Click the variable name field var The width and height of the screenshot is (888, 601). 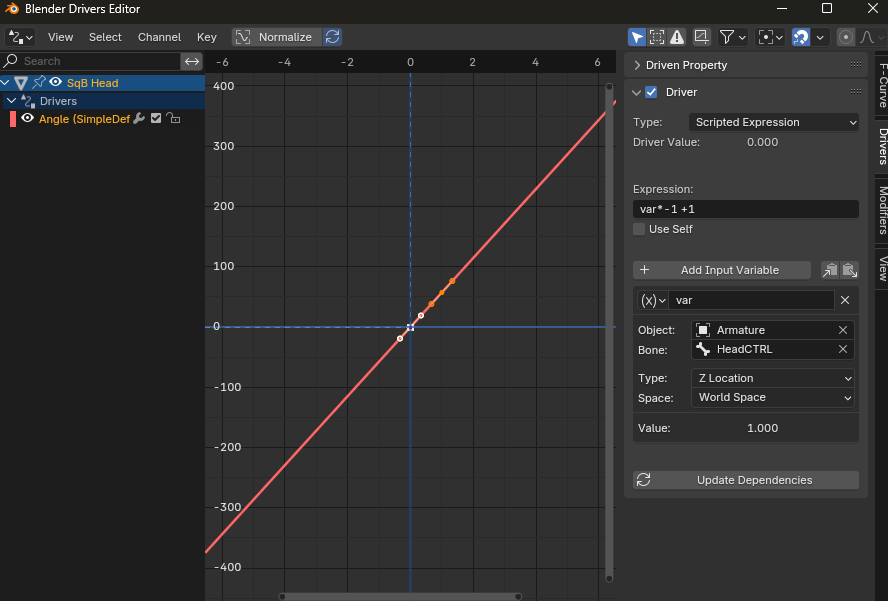click(x=752, y=300)
